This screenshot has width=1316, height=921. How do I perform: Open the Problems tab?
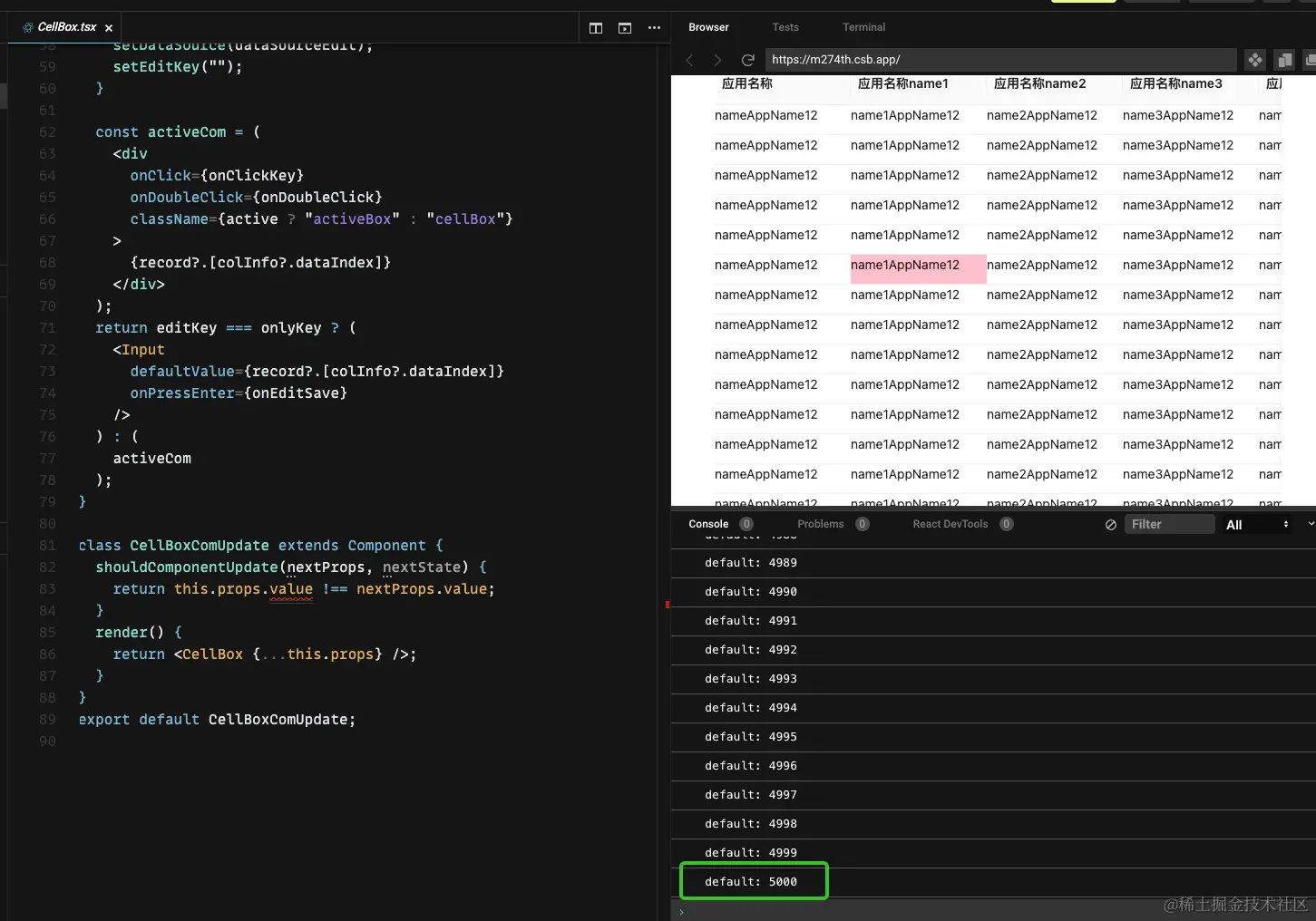[x=821, y=524]
